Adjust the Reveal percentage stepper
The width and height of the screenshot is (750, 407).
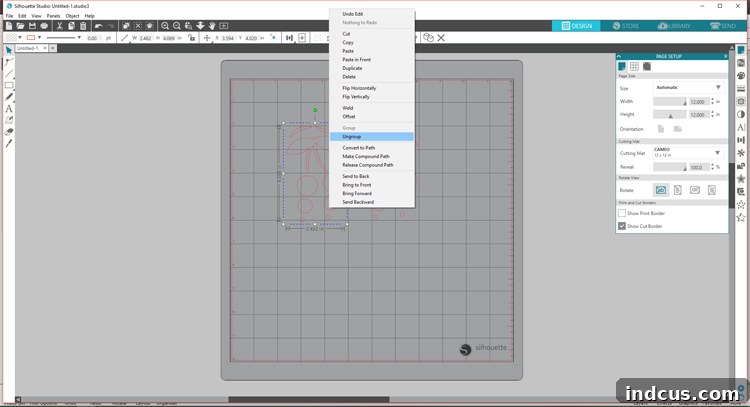point(712,167)
